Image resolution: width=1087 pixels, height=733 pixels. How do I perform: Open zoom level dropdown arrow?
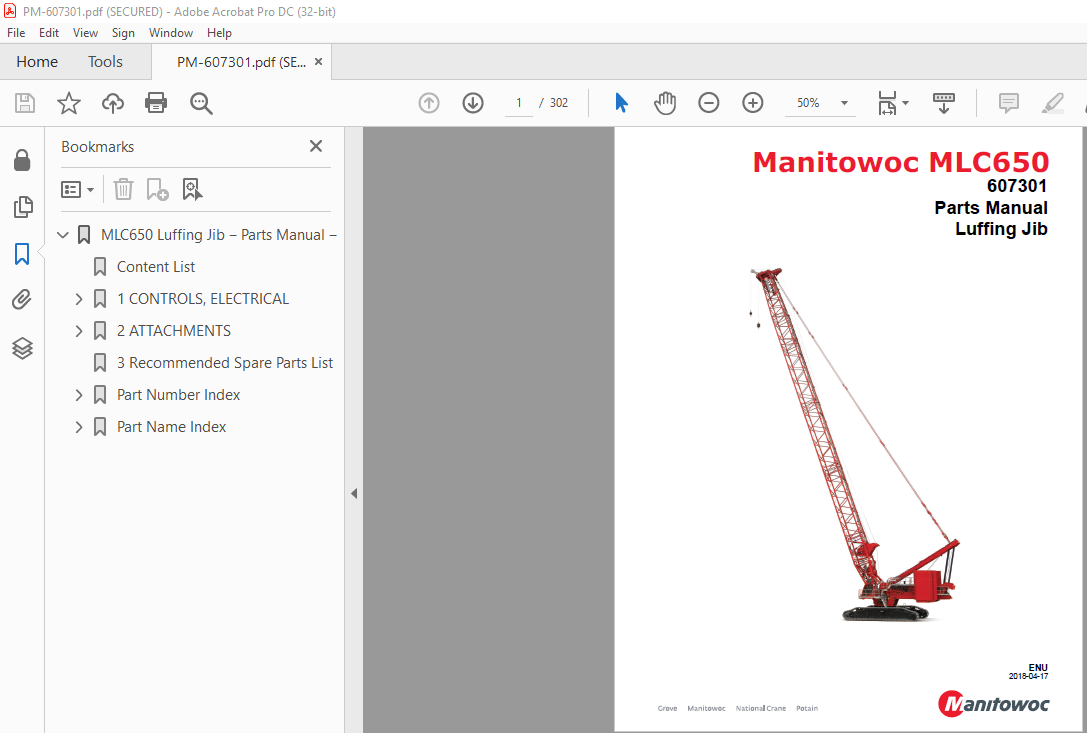pos(844,103)
